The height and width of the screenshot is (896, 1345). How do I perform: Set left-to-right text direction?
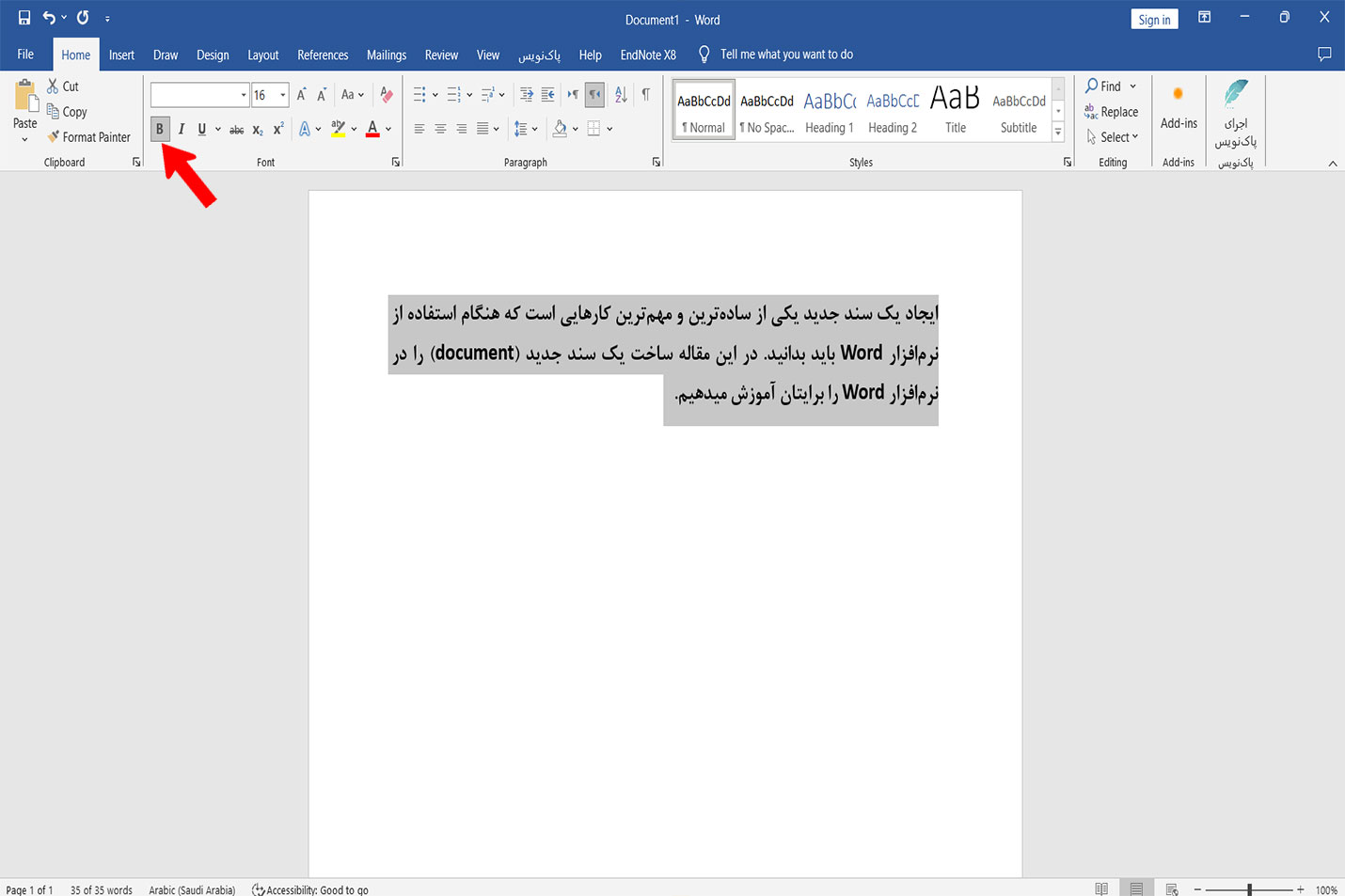573,95
